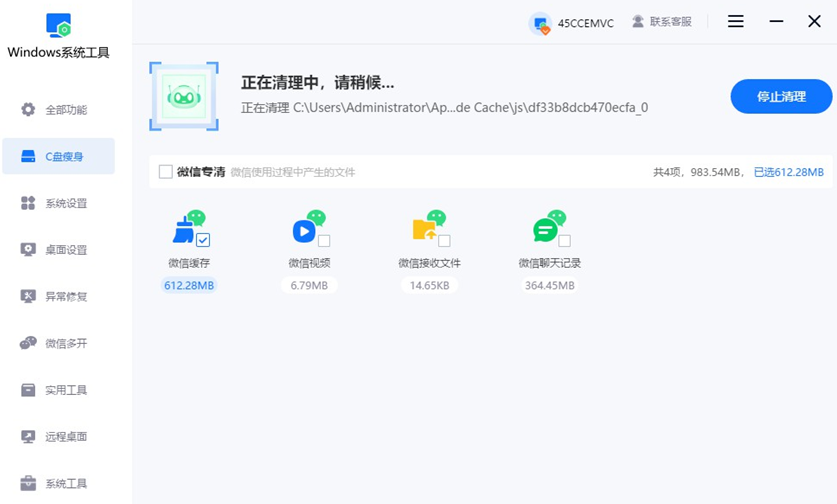837x504 pixels.
Task: Check the 微信聊天记录 checkbox
Action: coord(564,241)
